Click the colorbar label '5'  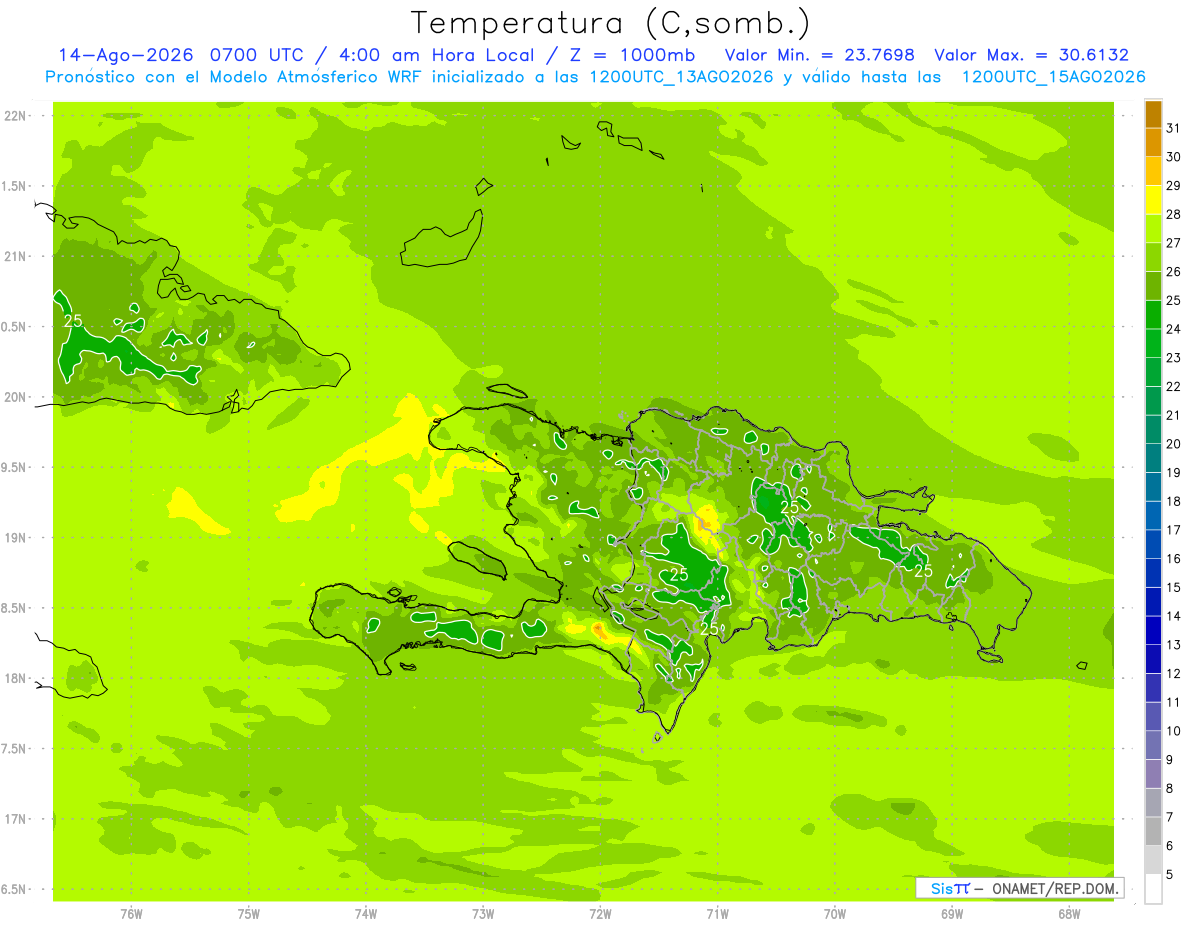pyautogui.click(x=1169, y=874)
